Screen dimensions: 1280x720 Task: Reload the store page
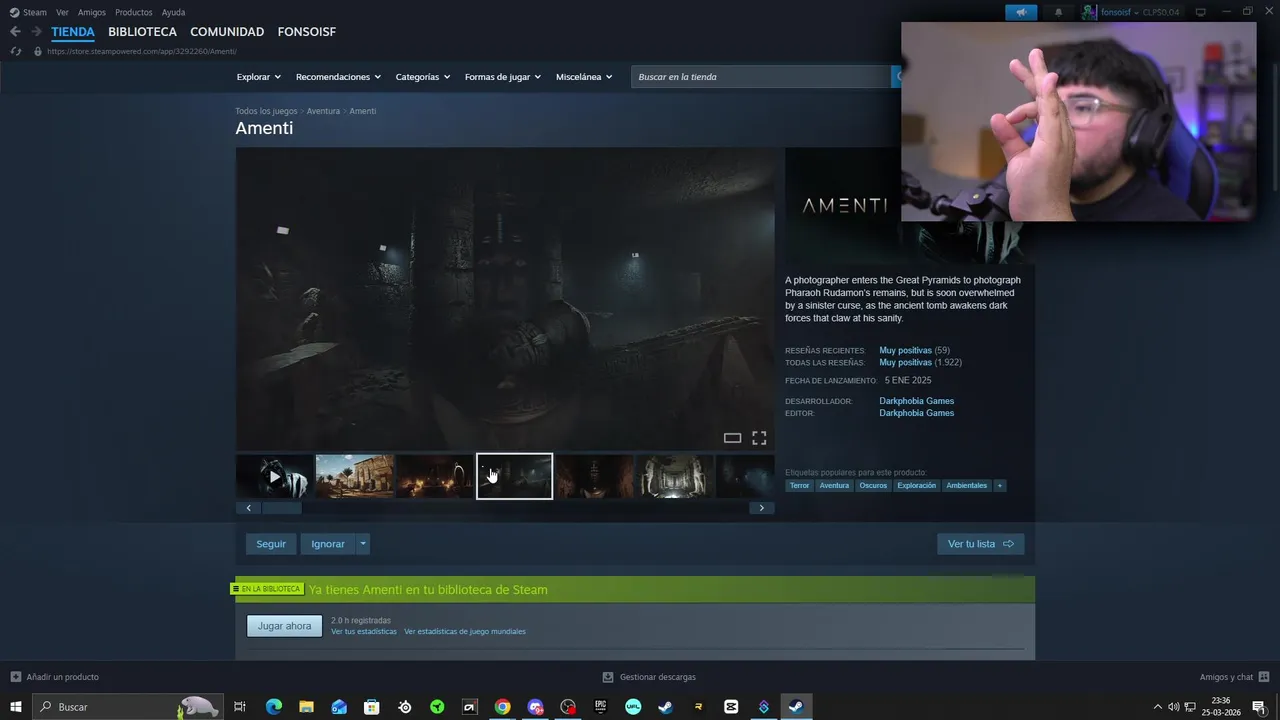15,51
